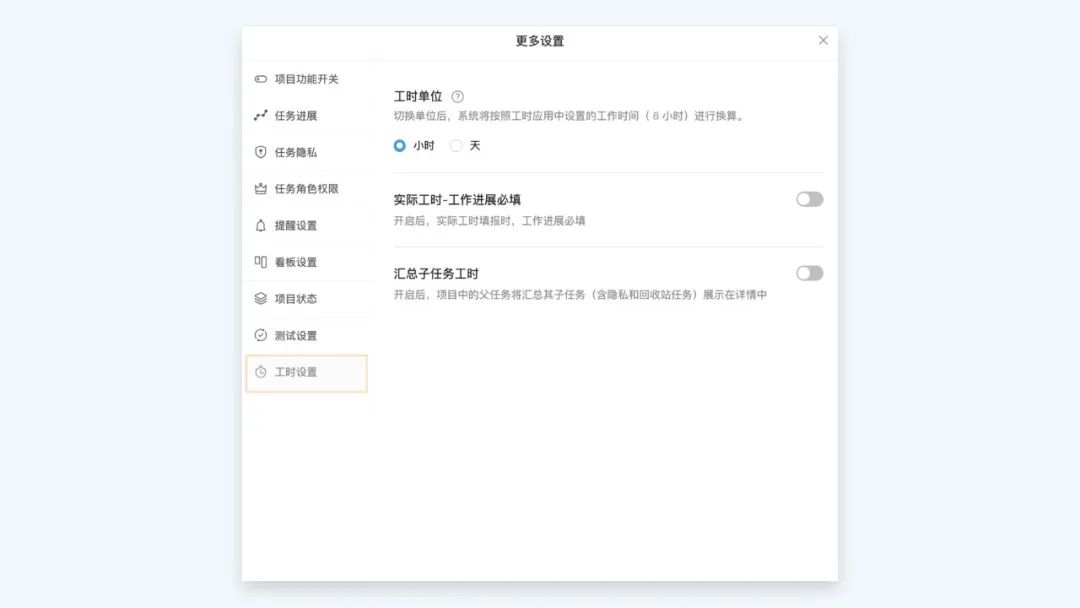Click the 测试设置 checkmark circle icon

(261, 335)
